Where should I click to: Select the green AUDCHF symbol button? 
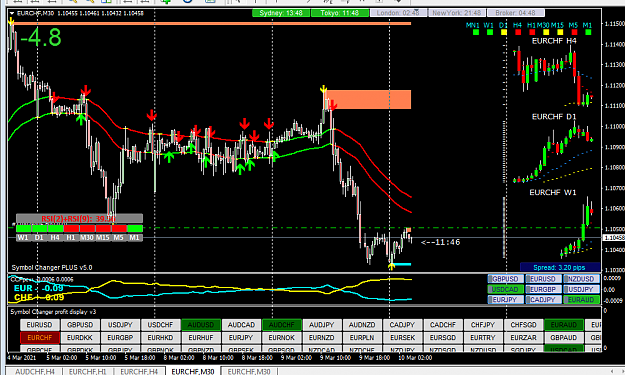[x=281, y=325]
